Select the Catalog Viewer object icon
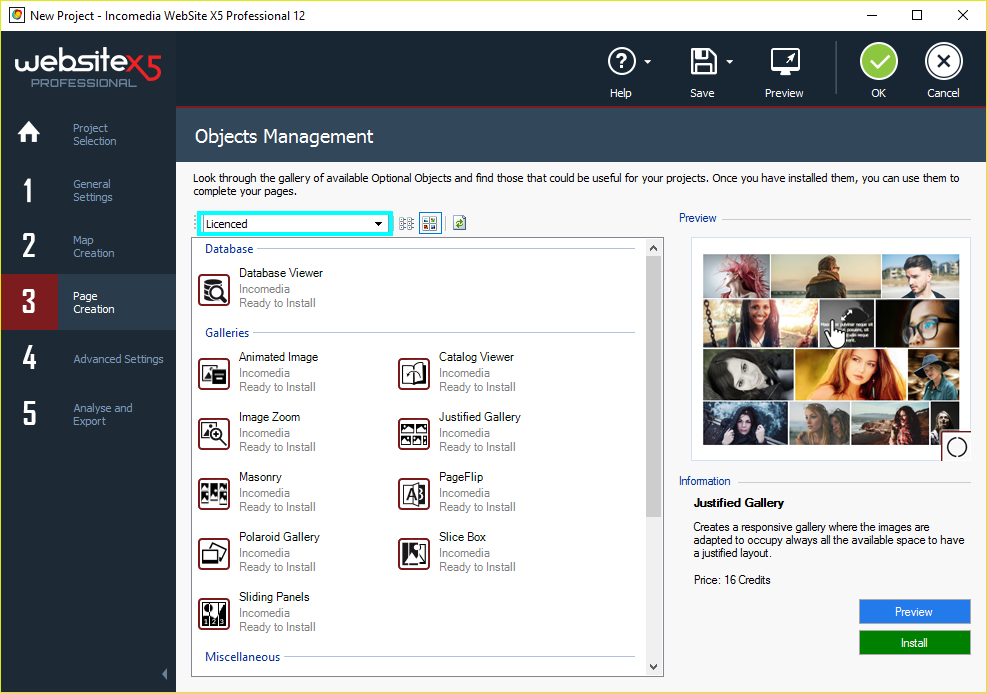Screen dimensions: 987x693 [414, 374]
